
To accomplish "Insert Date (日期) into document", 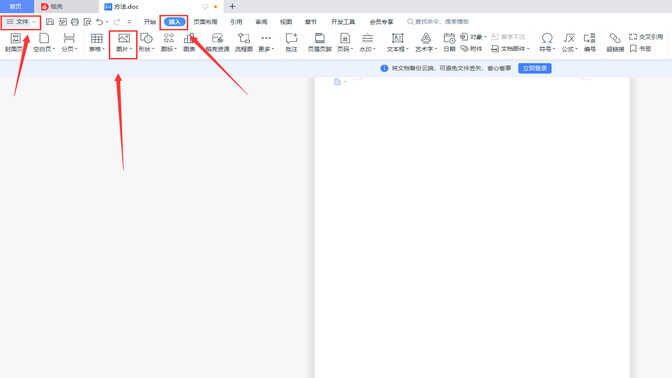I will (x=449, y=42).
